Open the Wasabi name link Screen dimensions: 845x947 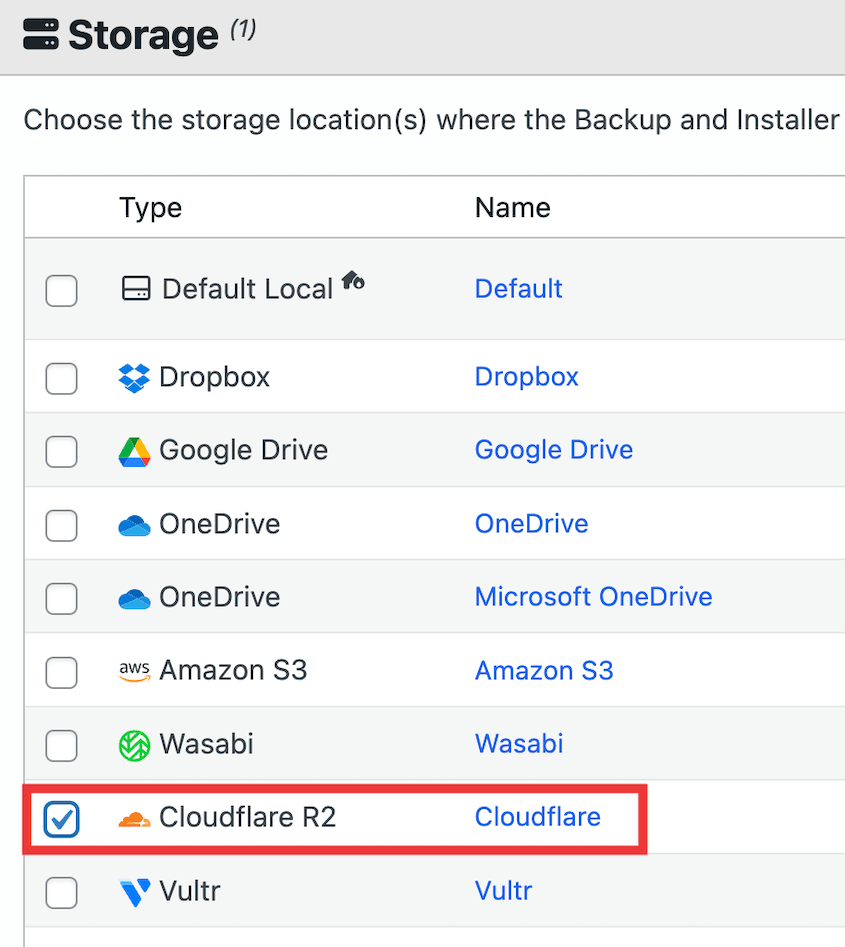coord(519,743)
